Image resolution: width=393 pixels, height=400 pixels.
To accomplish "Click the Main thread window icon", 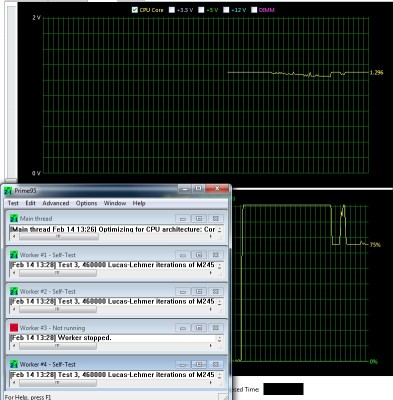I will (x=14, y=219).
